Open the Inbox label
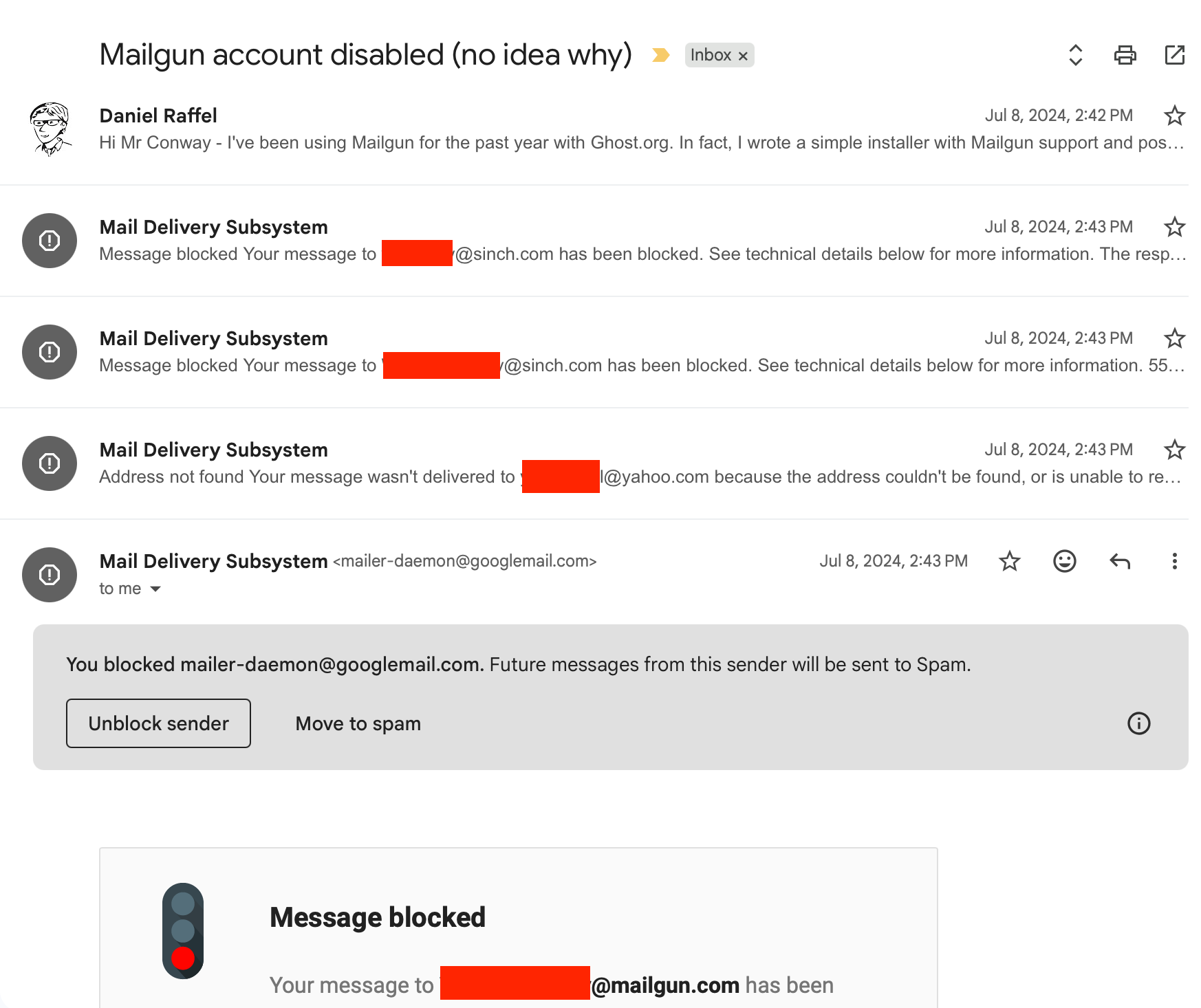The height and width of the screenshot is (1008, 1201). tap(710, 55)
